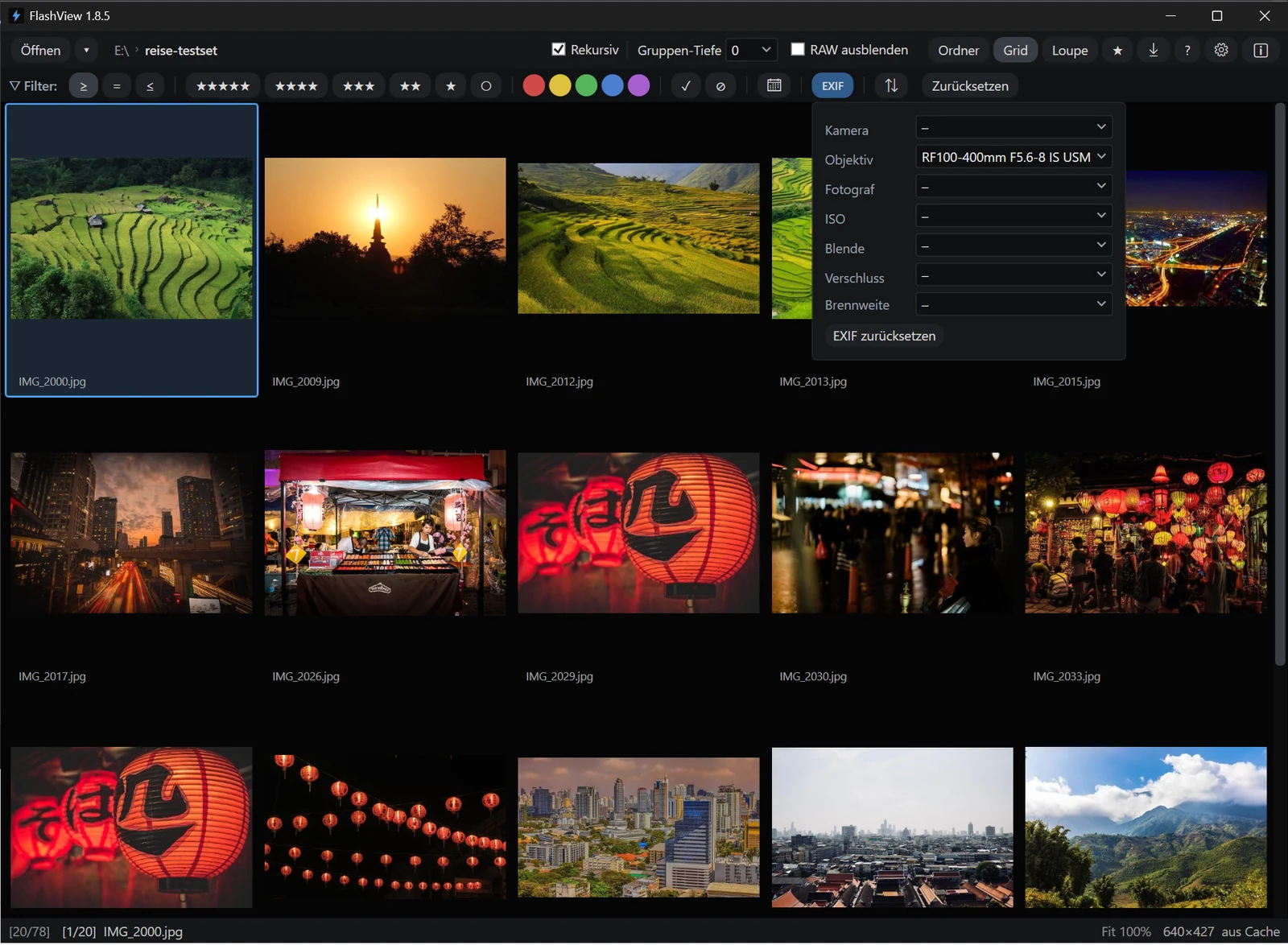1288x945 pixels.
Task: Open the Objektiv dropdown
Action: 1013,157
